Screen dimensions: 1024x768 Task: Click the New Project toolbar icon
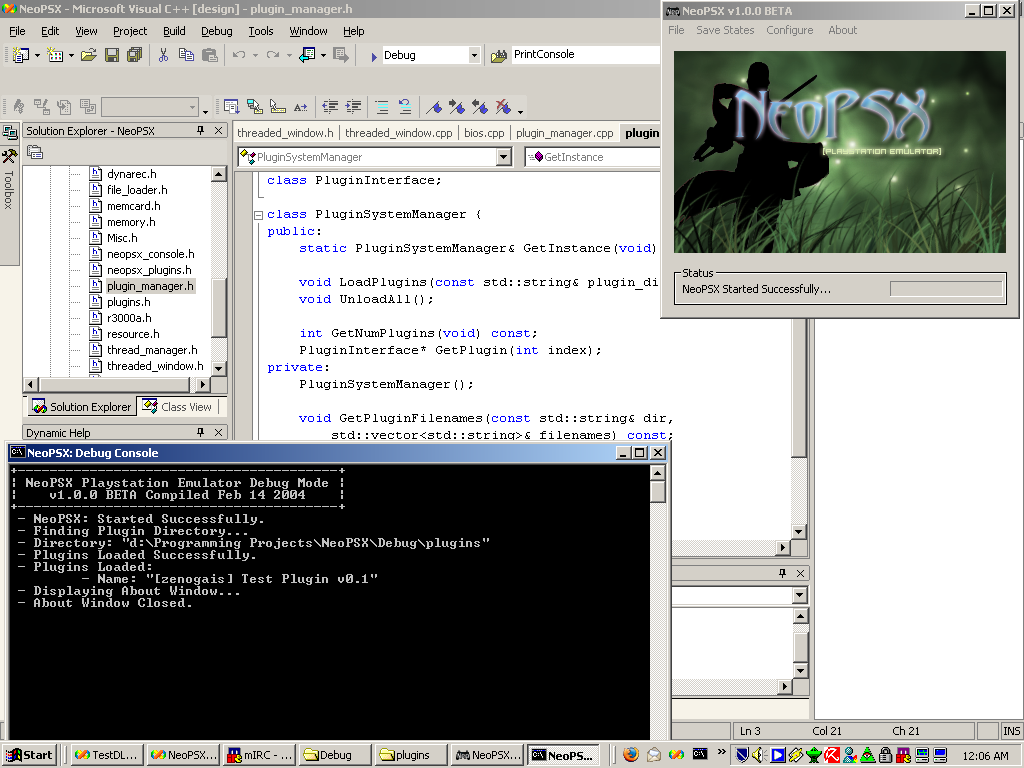pyautogui.click(x=20, y=56)
